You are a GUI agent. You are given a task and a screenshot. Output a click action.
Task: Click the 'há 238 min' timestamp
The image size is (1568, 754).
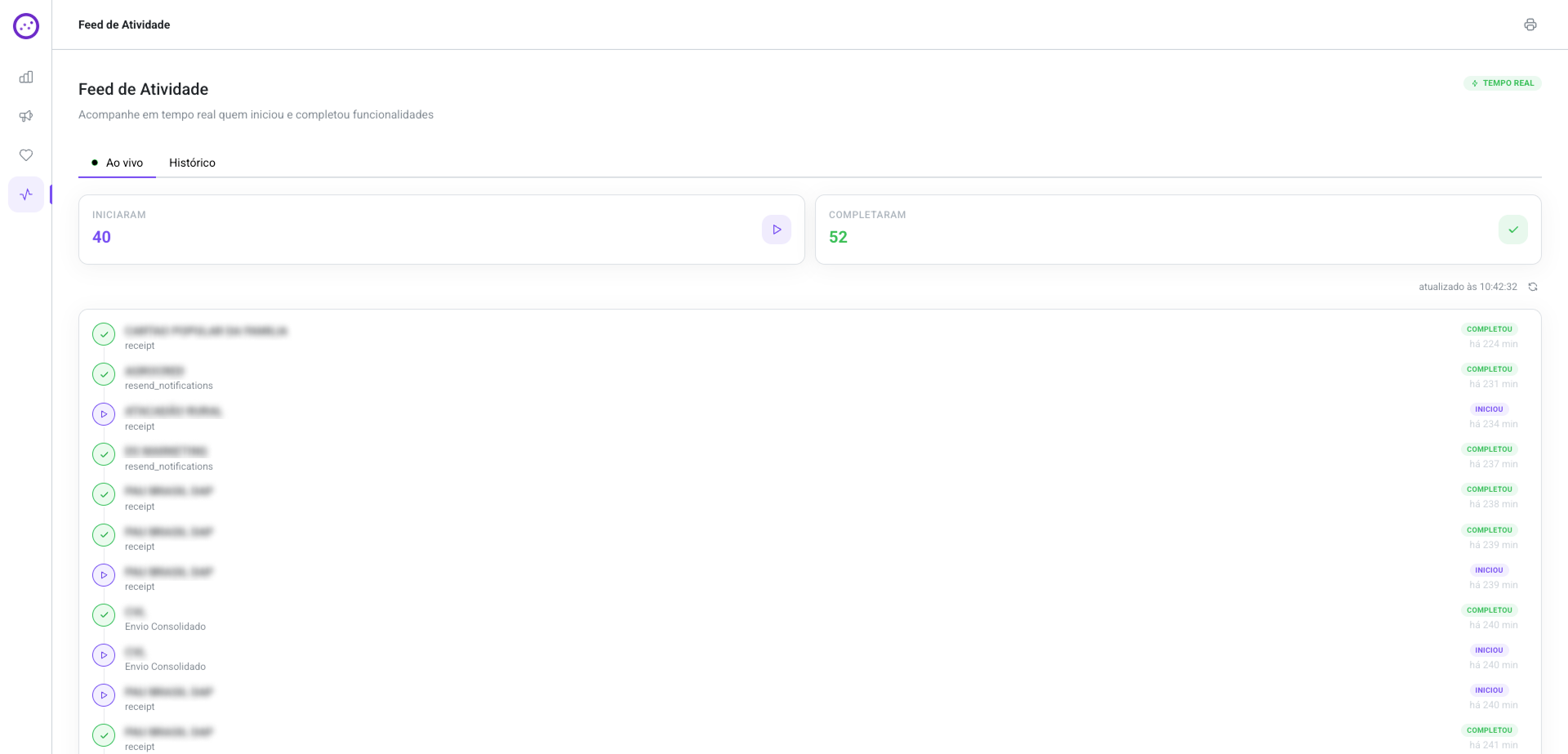(x=1494, y=504)
